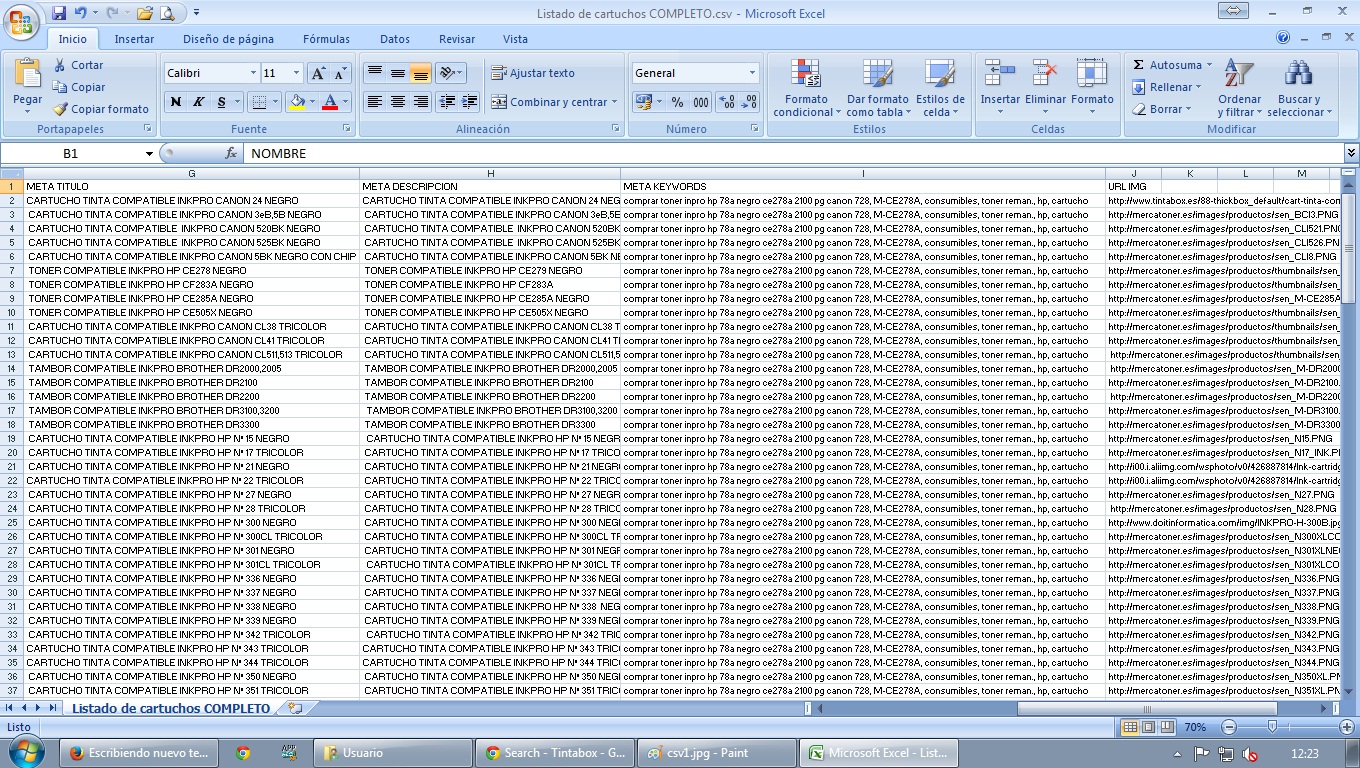Open Ordenar y filtrar menu
This screenshot has height=768, width=1360.
[1239, 88]
